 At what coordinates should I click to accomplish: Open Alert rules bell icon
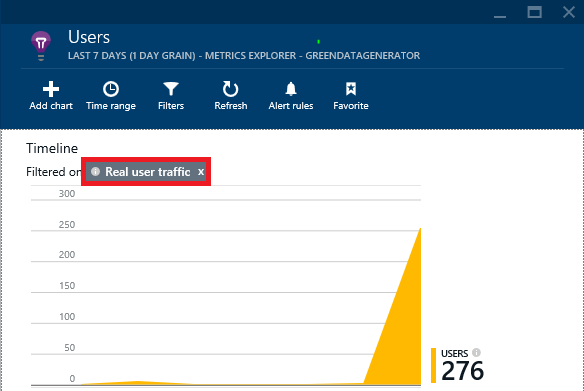tap(291, 89)
